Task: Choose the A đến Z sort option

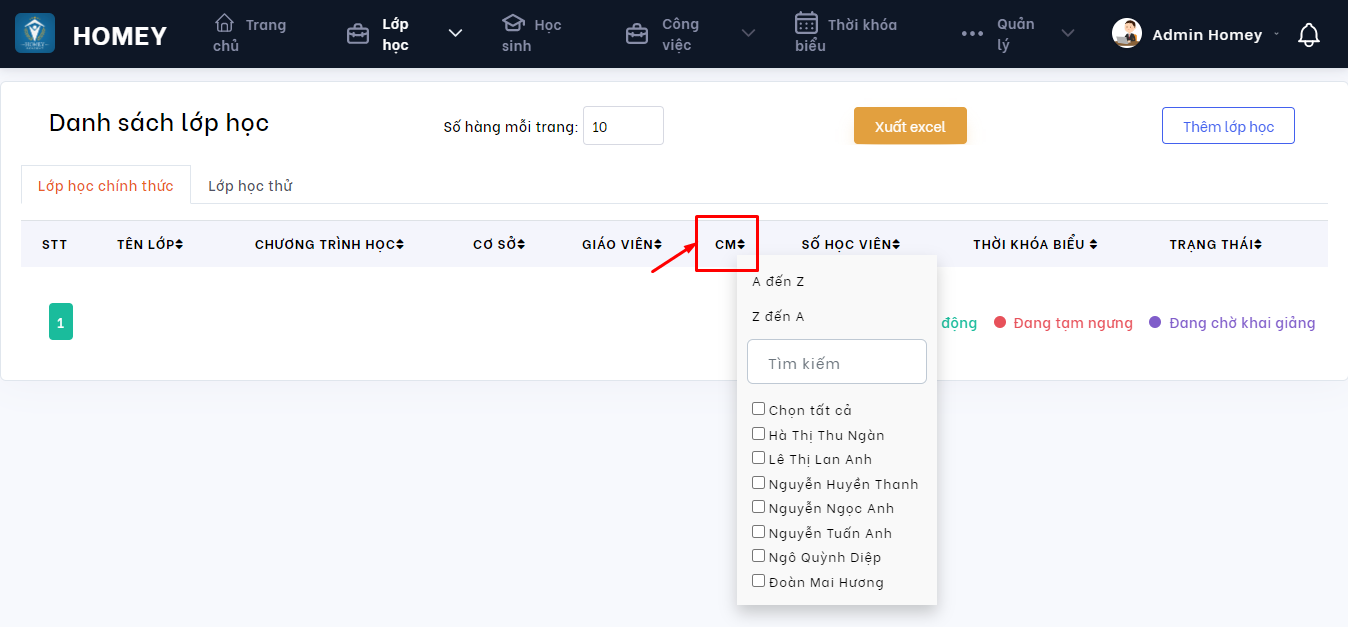Action: click(778, 282)
